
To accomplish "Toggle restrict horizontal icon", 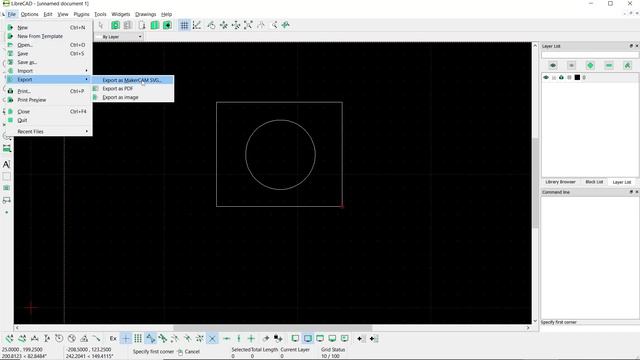I will tap(227, 338).
